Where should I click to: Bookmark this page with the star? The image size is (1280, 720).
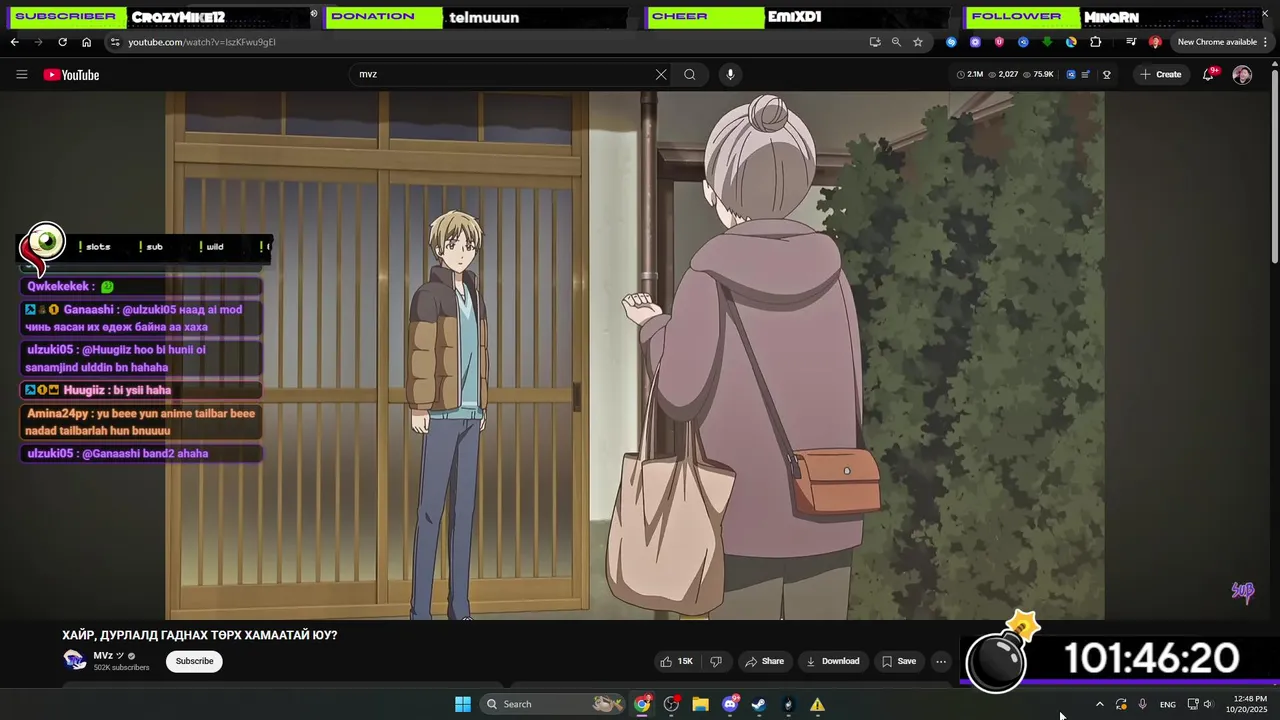tap(918, 42)
